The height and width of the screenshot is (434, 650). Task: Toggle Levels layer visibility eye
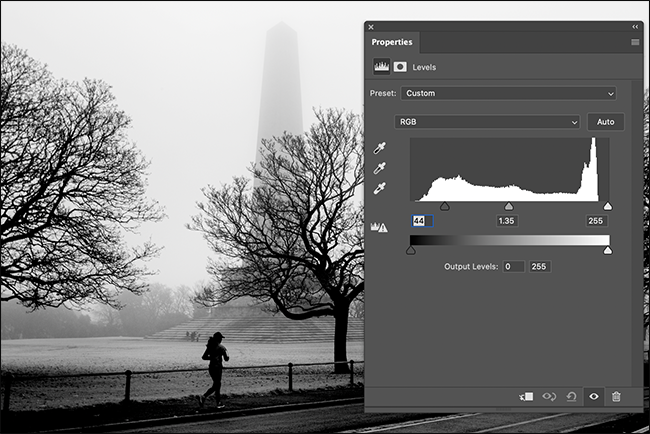tap(594, 397)
